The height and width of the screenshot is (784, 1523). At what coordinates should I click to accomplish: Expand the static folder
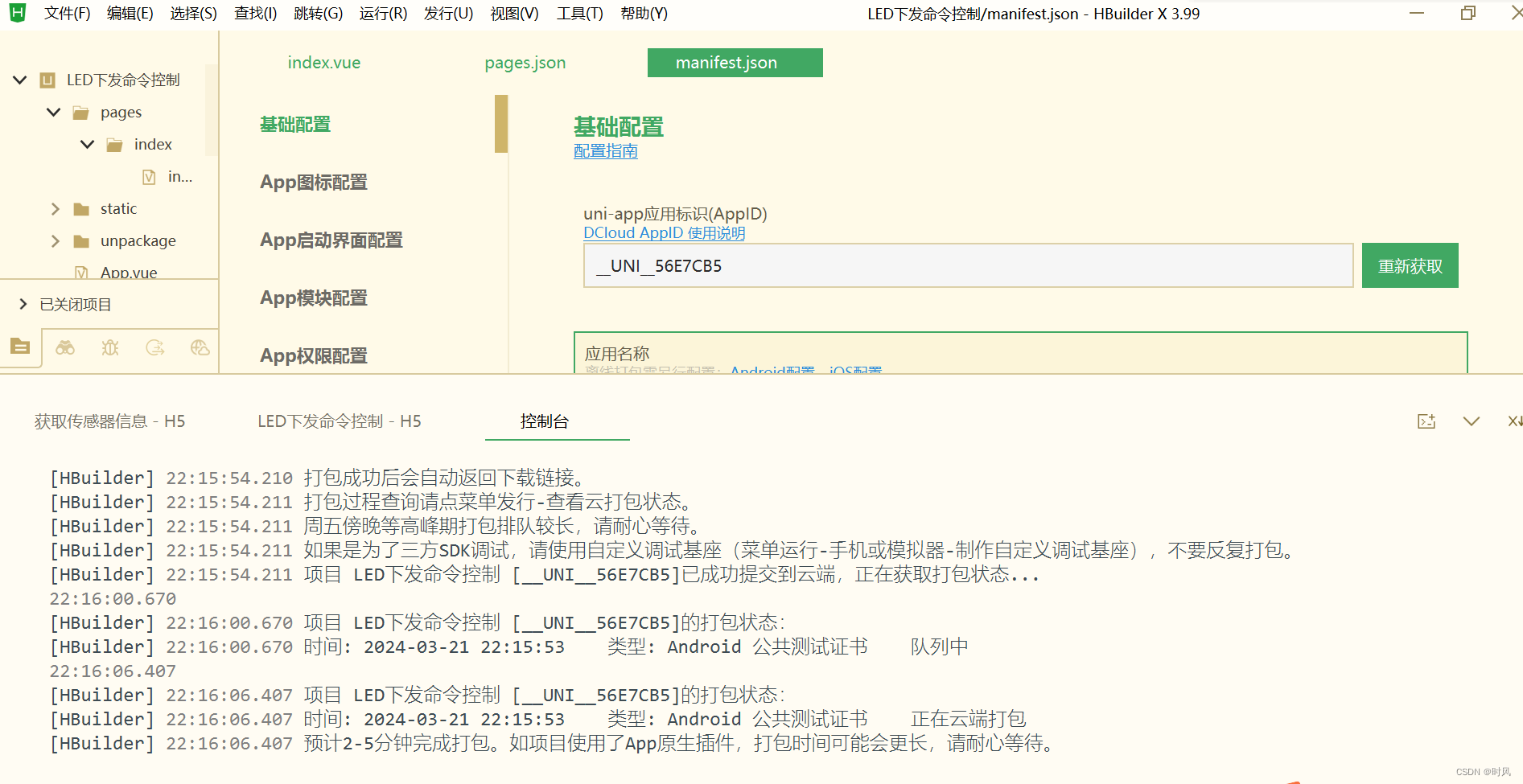click(55, 208)
